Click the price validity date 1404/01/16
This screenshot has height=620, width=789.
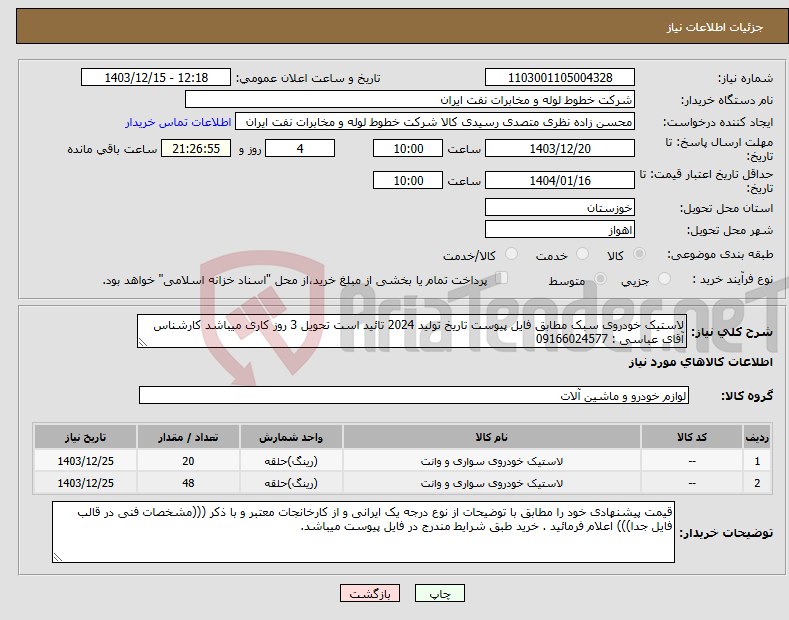coord(560,180)
